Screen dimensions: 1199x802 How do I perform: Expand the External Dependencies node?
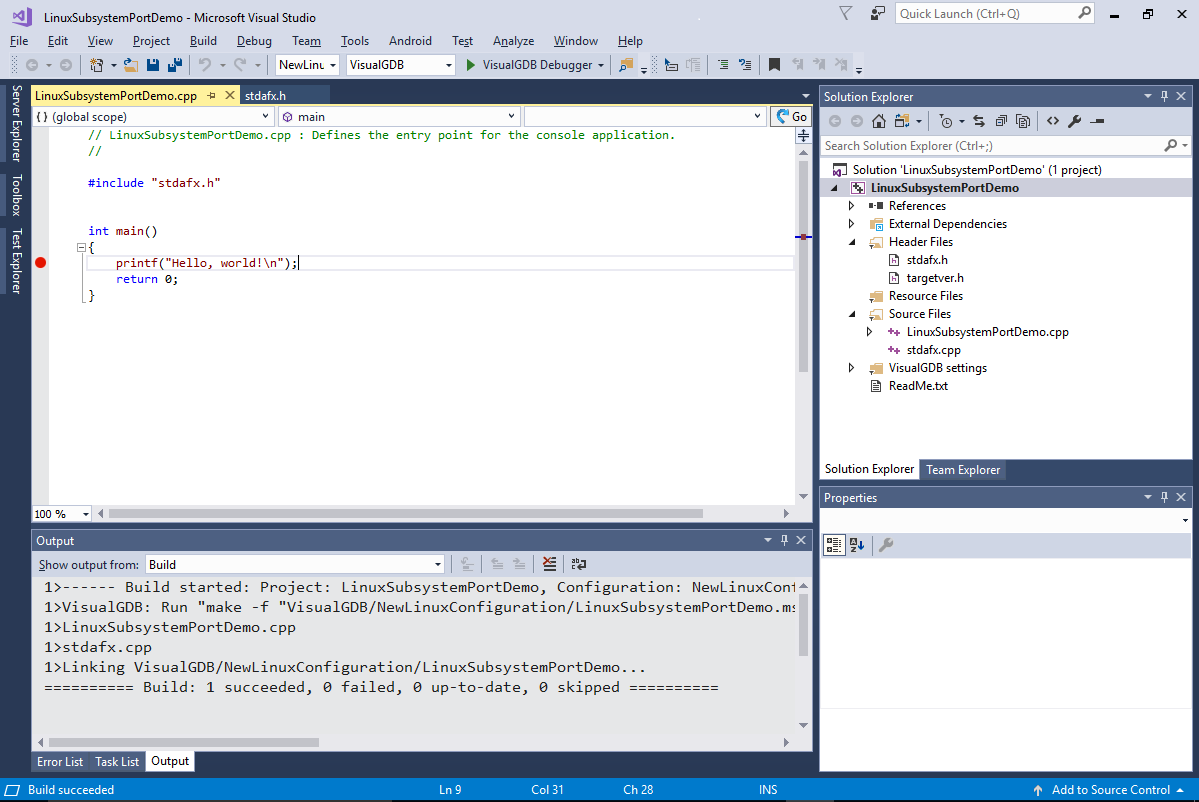coord(851,224)
